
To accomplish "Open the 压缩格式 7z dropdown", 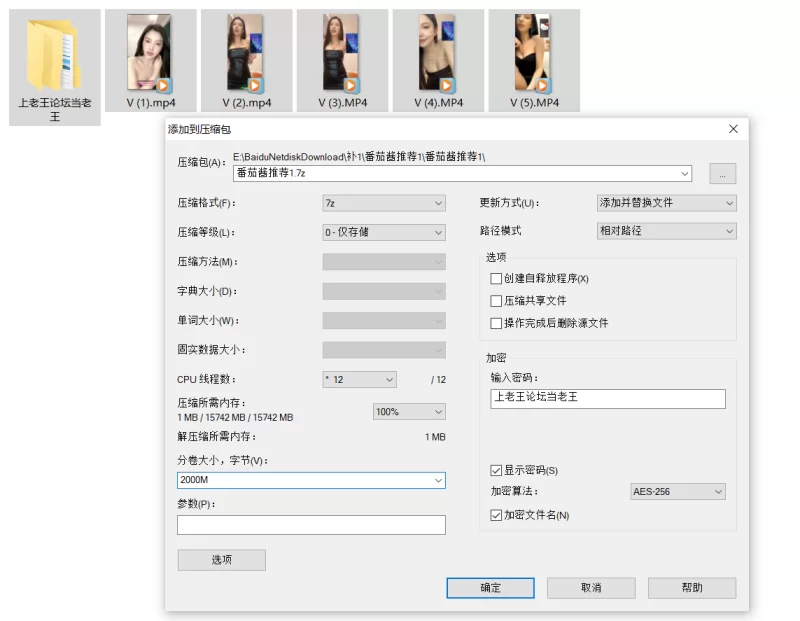I will coord(384,203).
